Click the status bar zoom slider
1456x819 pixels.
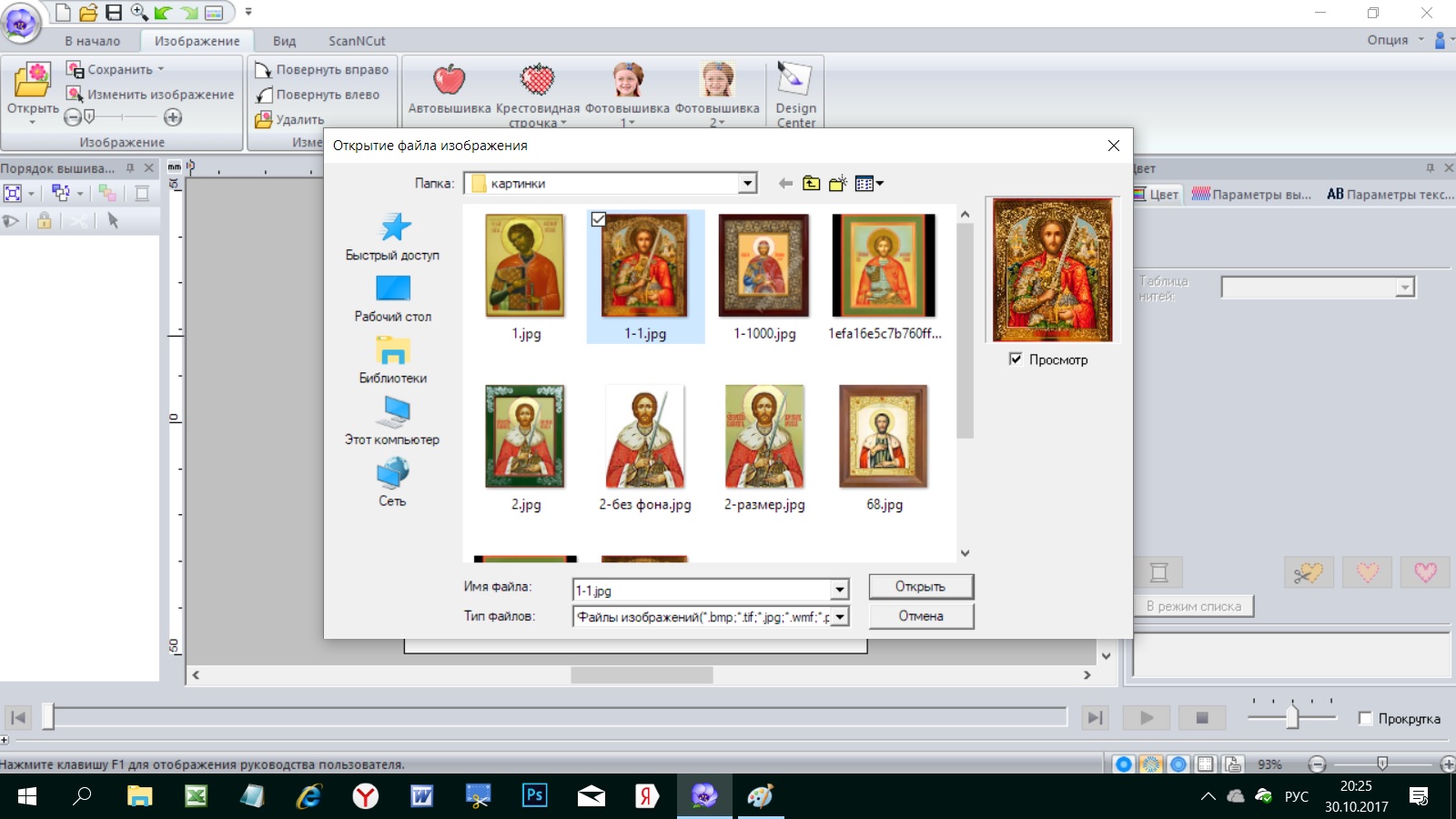coord(1381,763)
